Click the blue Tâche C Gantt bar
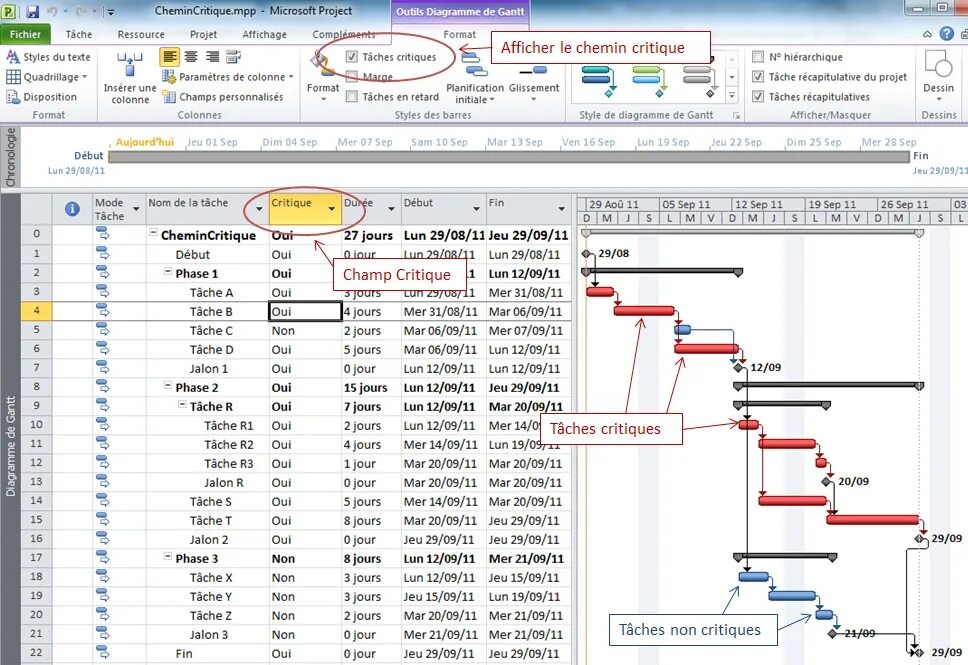This screenshot has width=968, height=665. (x=682, y=330)
